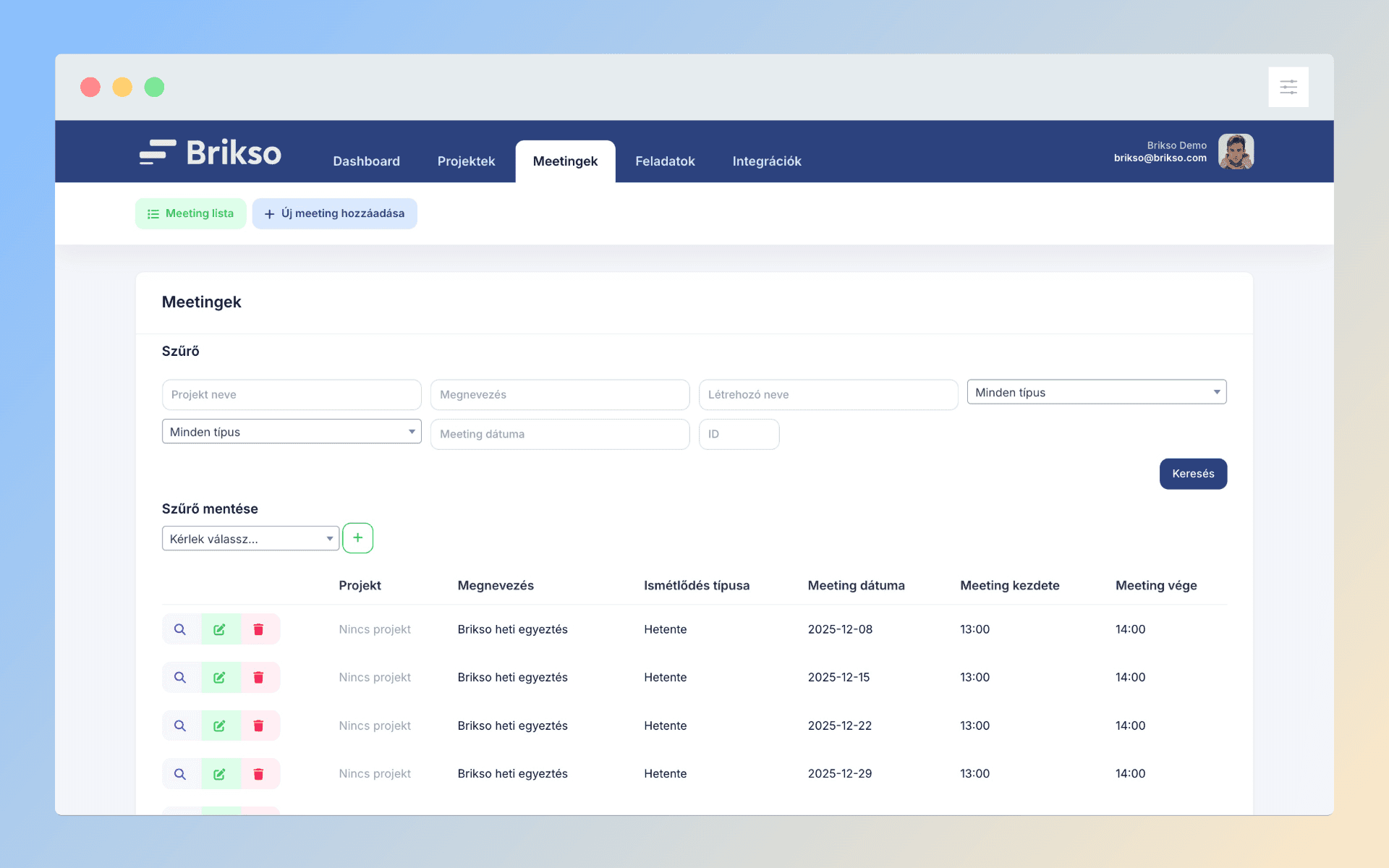Click Új meeting hozzáadása button
Screen dimensions: 1389x868
(x=334, y=213)
